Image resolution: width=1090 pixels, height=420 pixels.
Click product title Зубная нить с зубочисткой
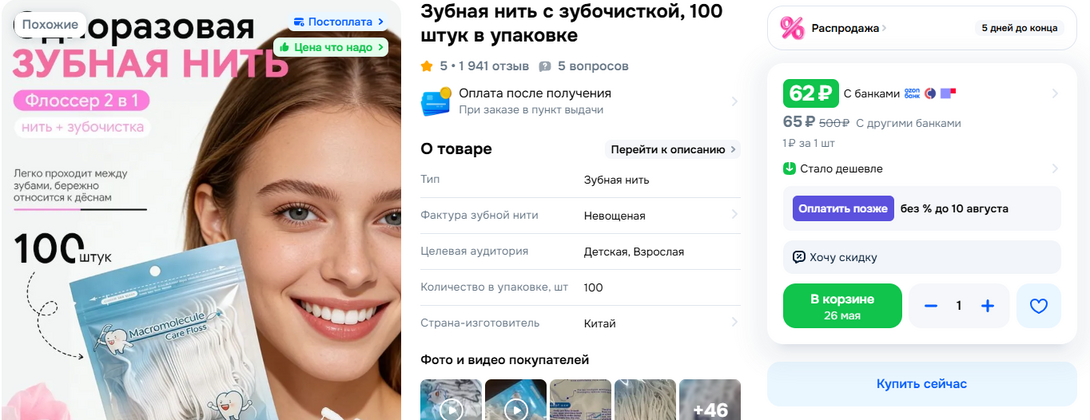pos(571,23)
